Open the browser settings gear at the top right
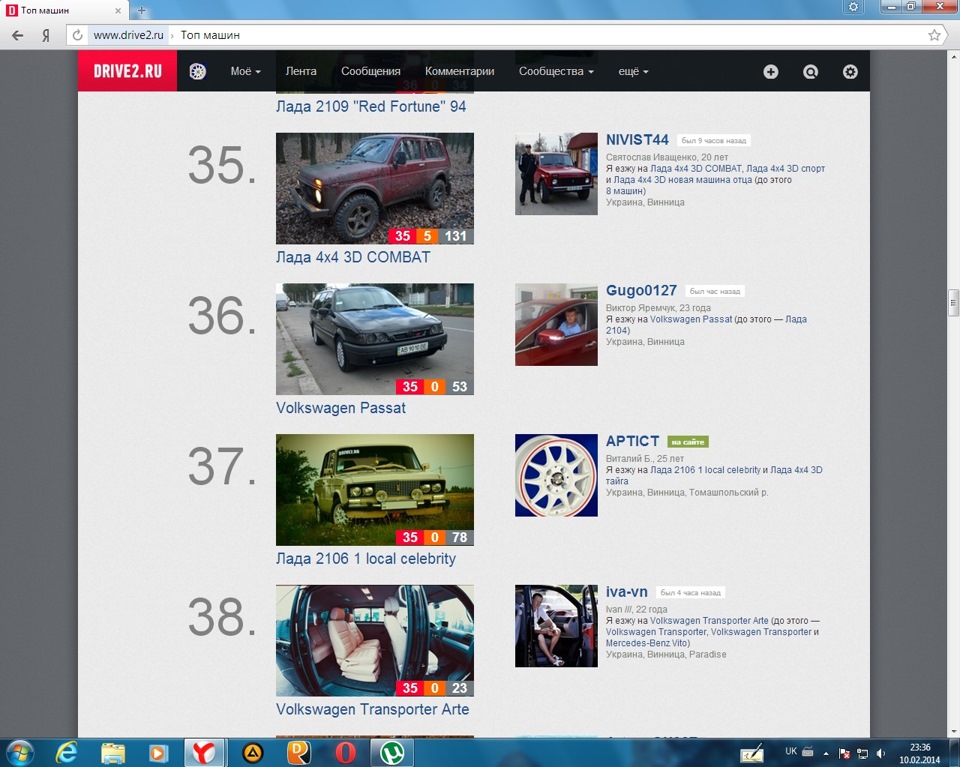Image resolution: width=960 pixels, height=767 pixels. 853,7
